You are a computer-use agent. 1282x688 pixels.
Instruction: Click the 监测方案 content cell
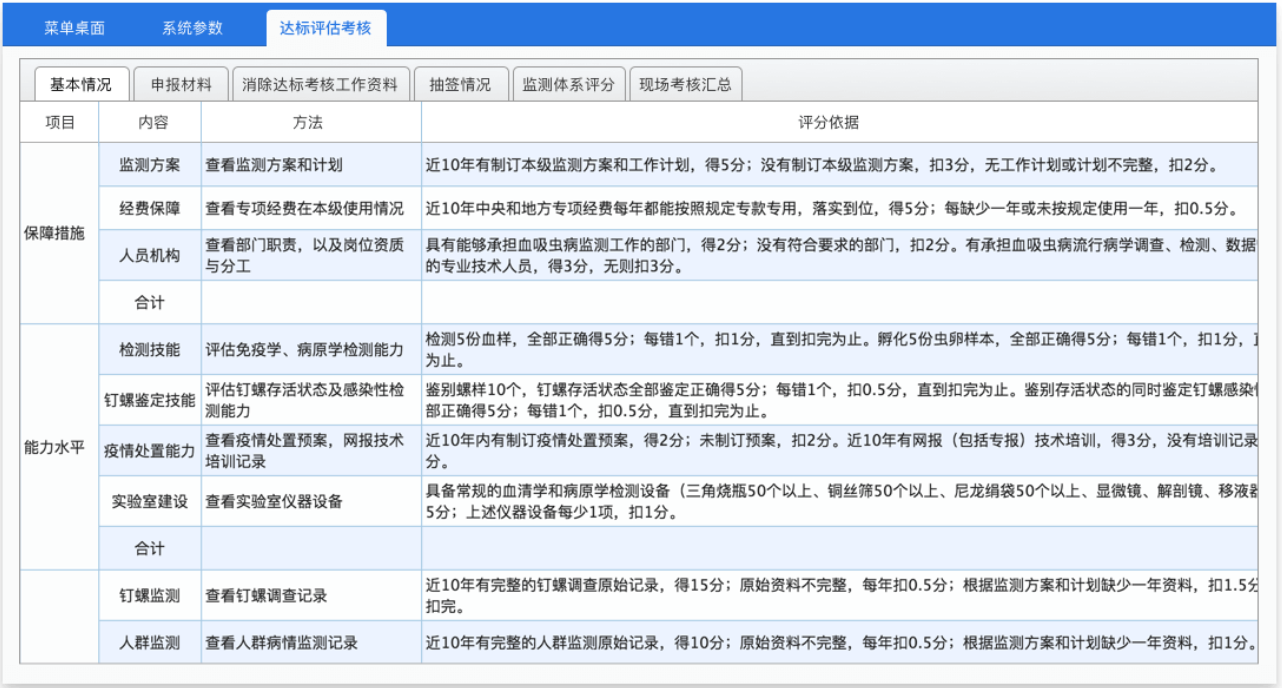pos(151,165)
